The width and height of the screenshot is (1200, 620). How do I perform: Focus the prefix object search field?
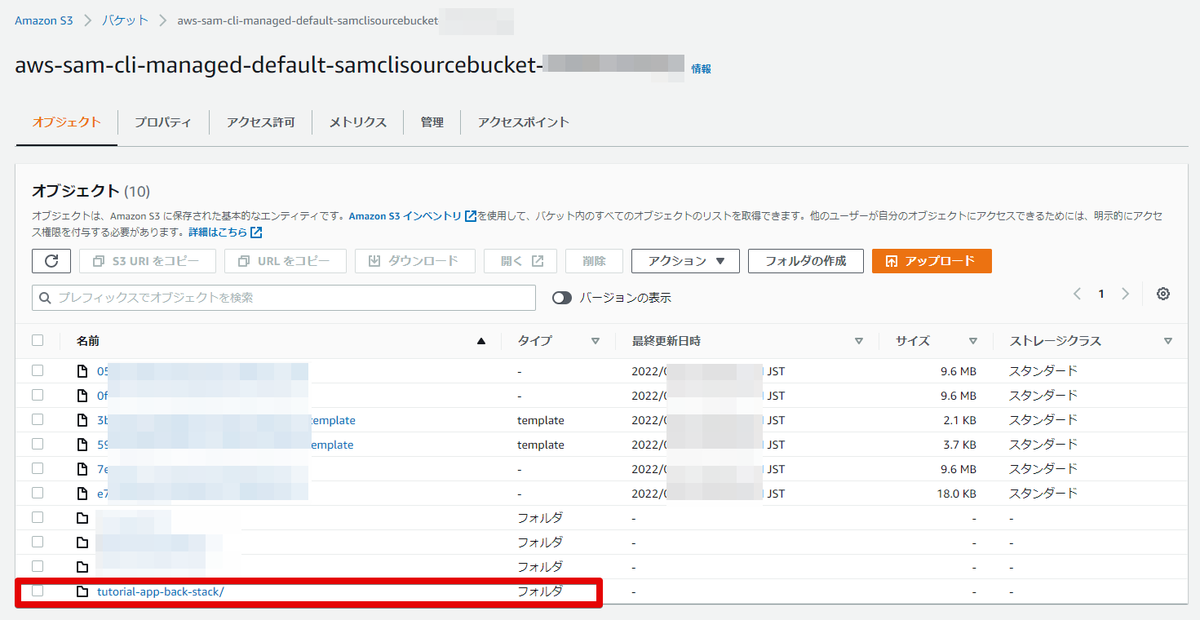tap(284, 298)
